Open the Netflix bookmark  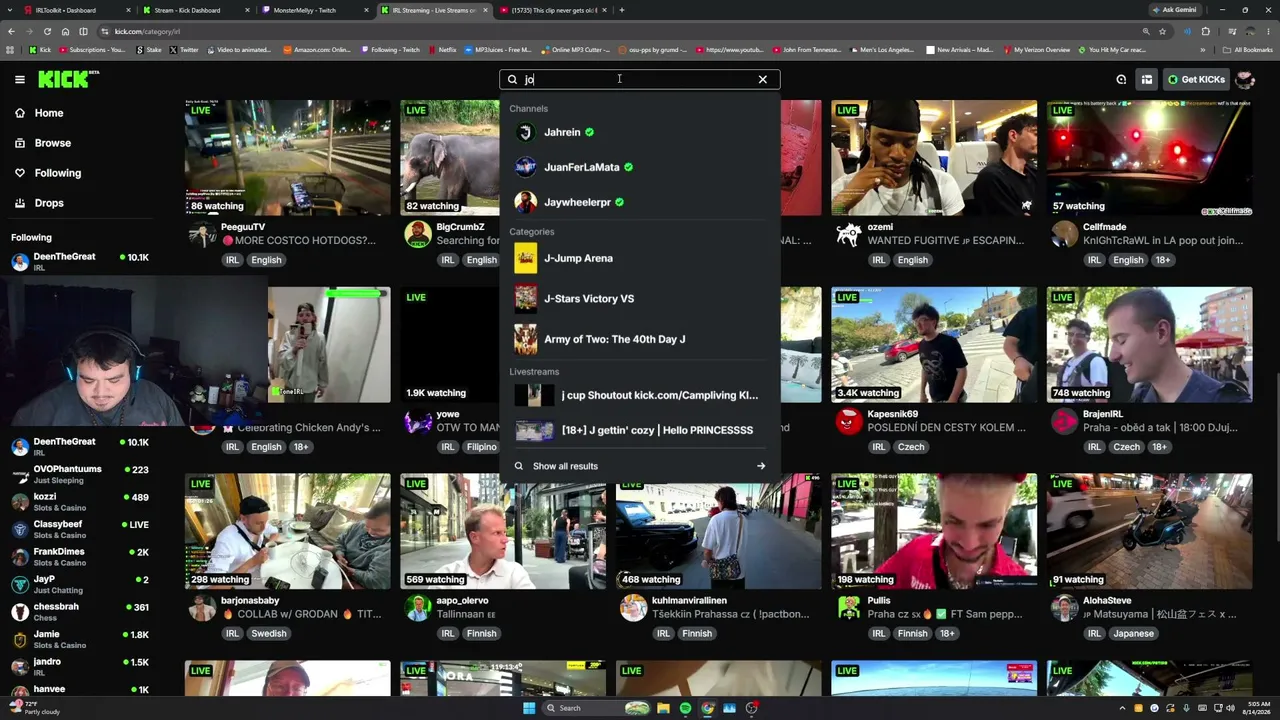coord(442,49)
